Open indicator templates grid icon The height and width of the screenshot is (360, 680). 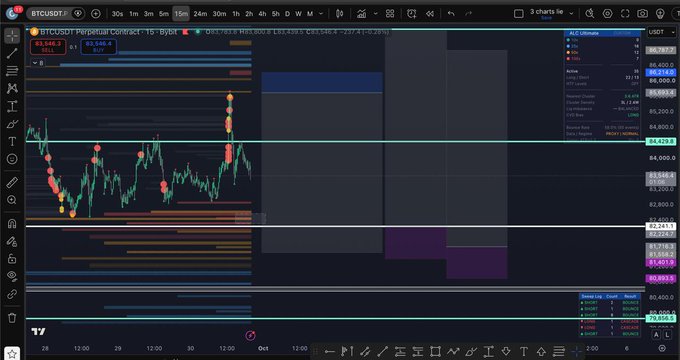coord(390,14)
